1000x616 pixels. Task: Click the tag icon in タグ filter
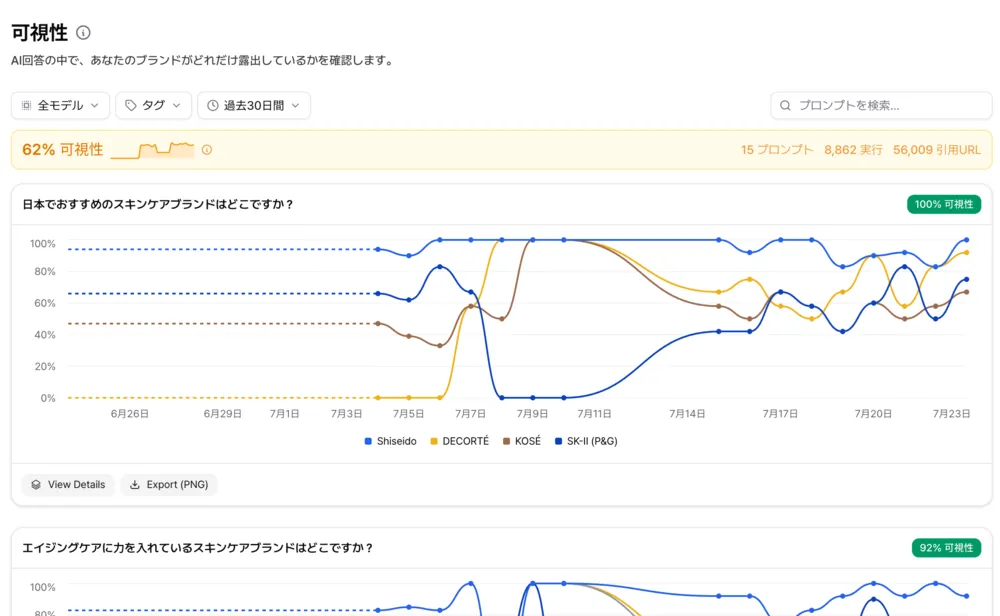click(131, 105)
